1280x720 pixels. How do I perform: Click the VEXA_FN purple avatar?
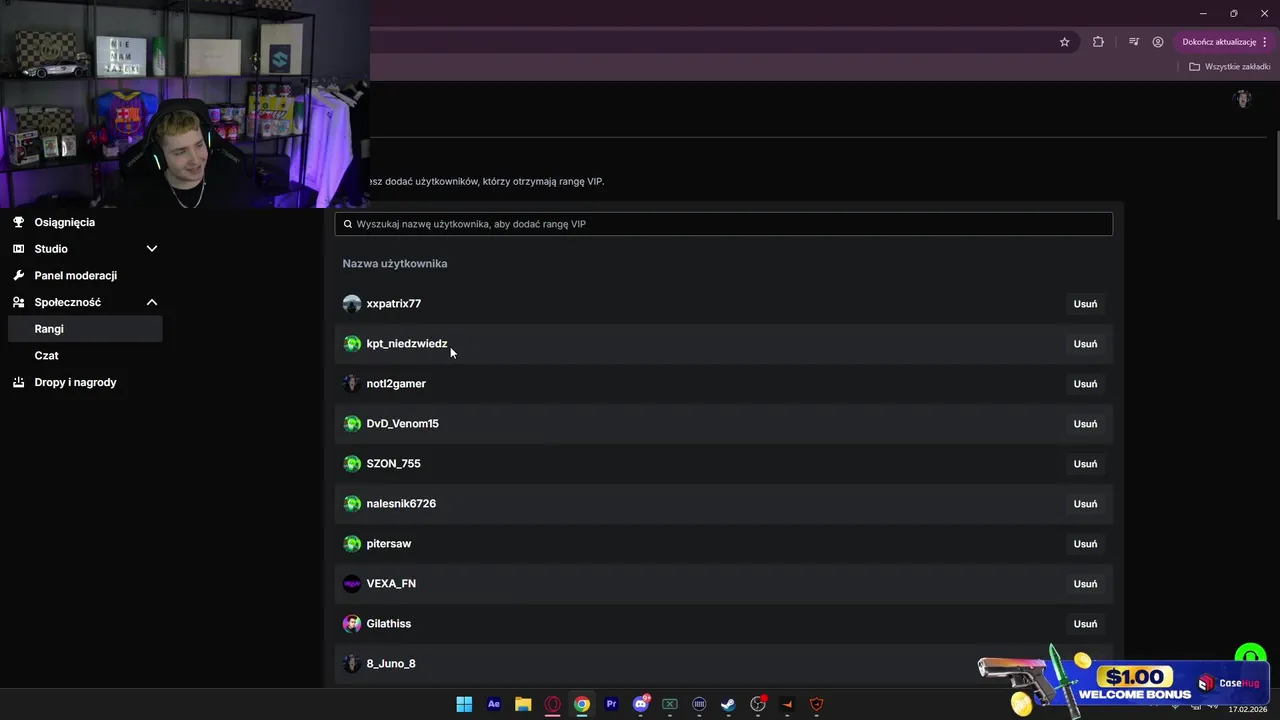[x=352, y=584]
